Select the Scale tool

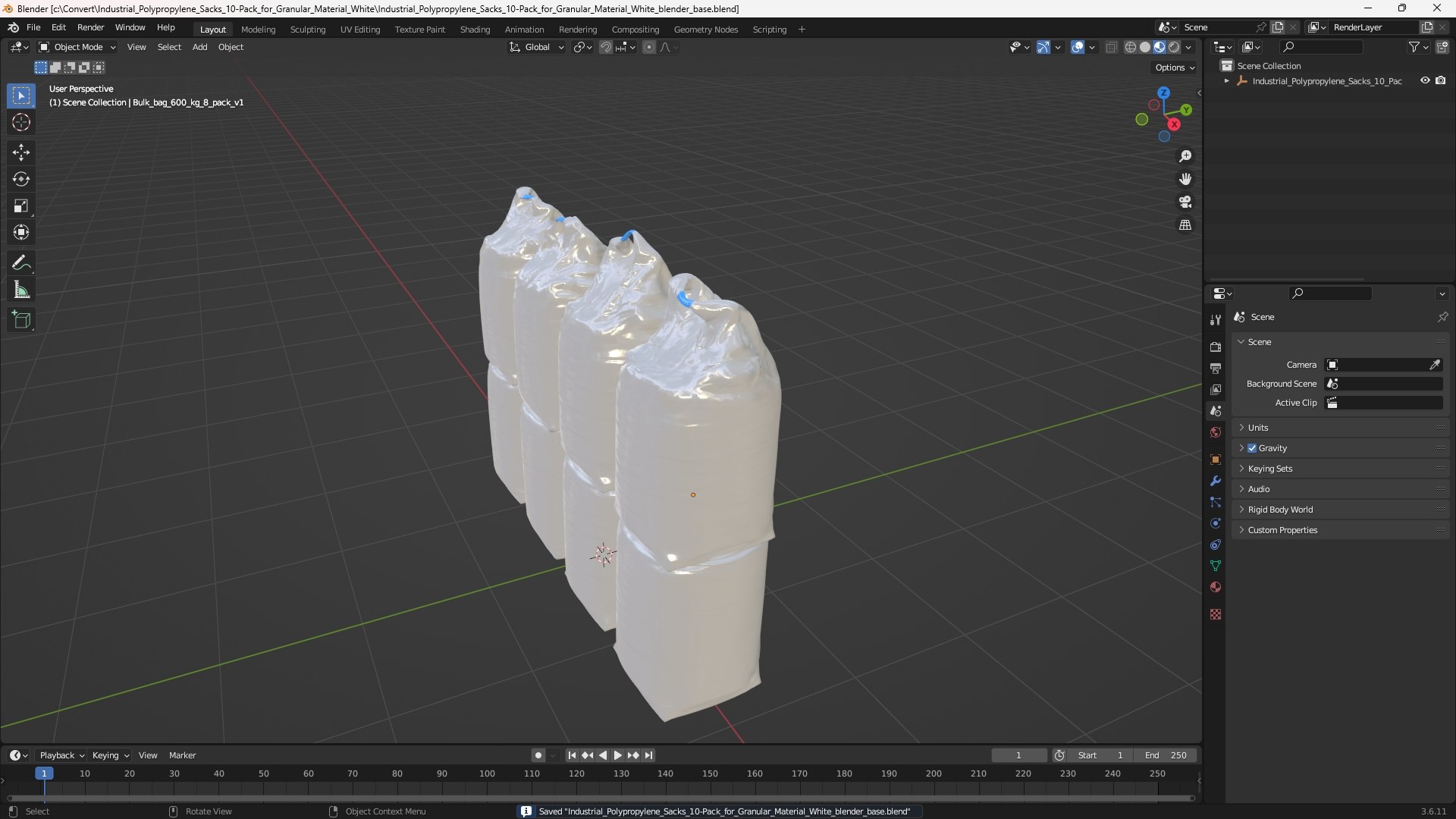tap(21, 206)
